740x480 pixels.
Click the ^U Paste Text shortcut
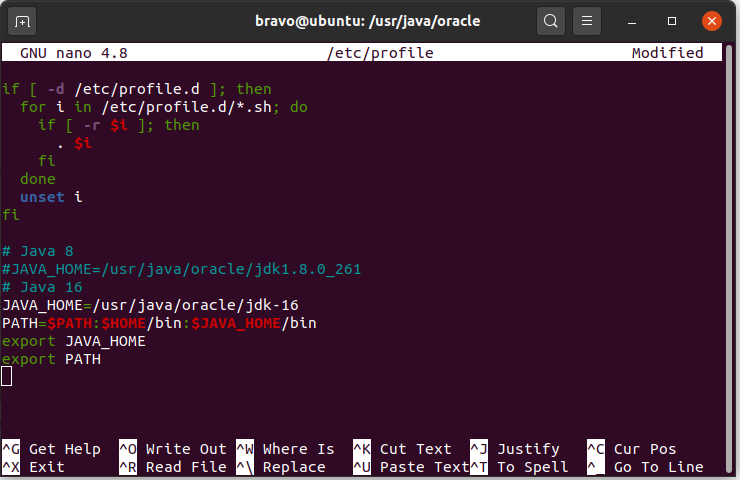coord(411,467)
